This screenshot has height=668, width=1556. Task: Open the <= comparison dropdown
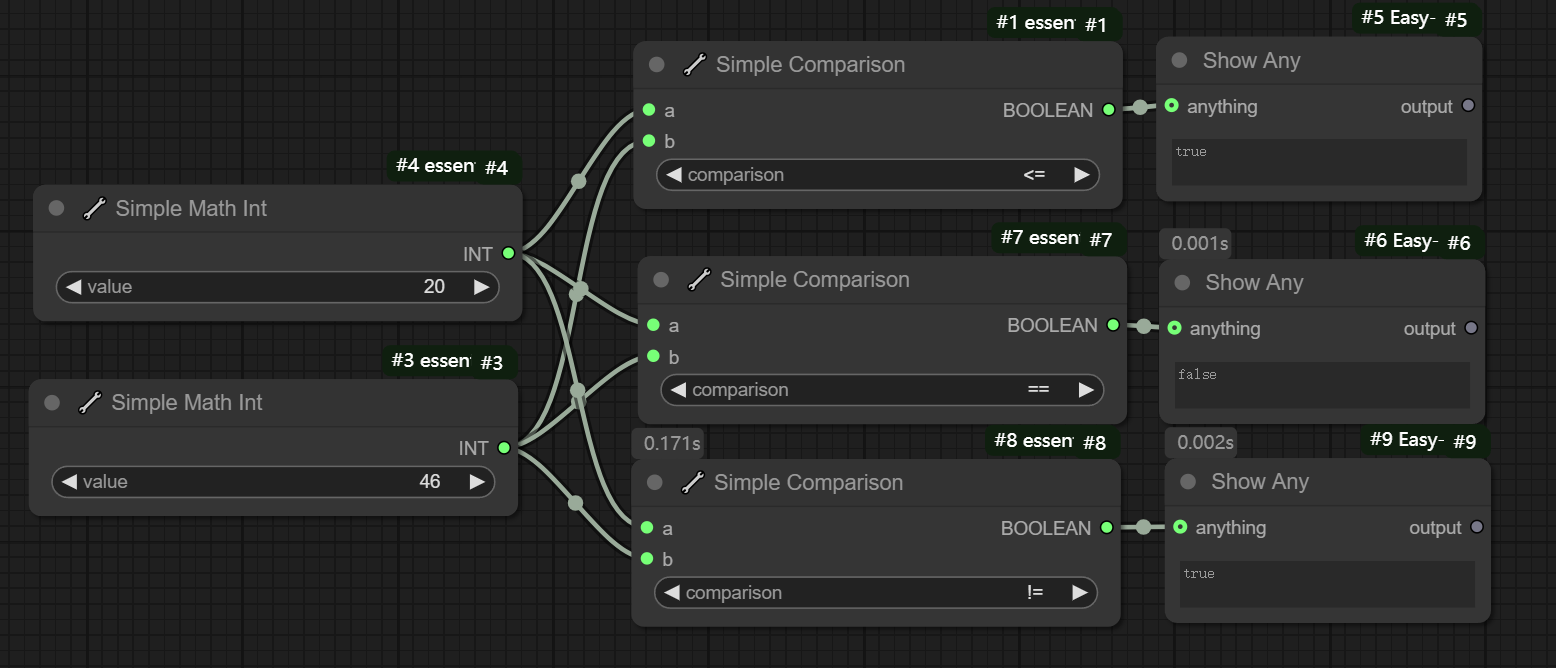(x=877, y=175)
